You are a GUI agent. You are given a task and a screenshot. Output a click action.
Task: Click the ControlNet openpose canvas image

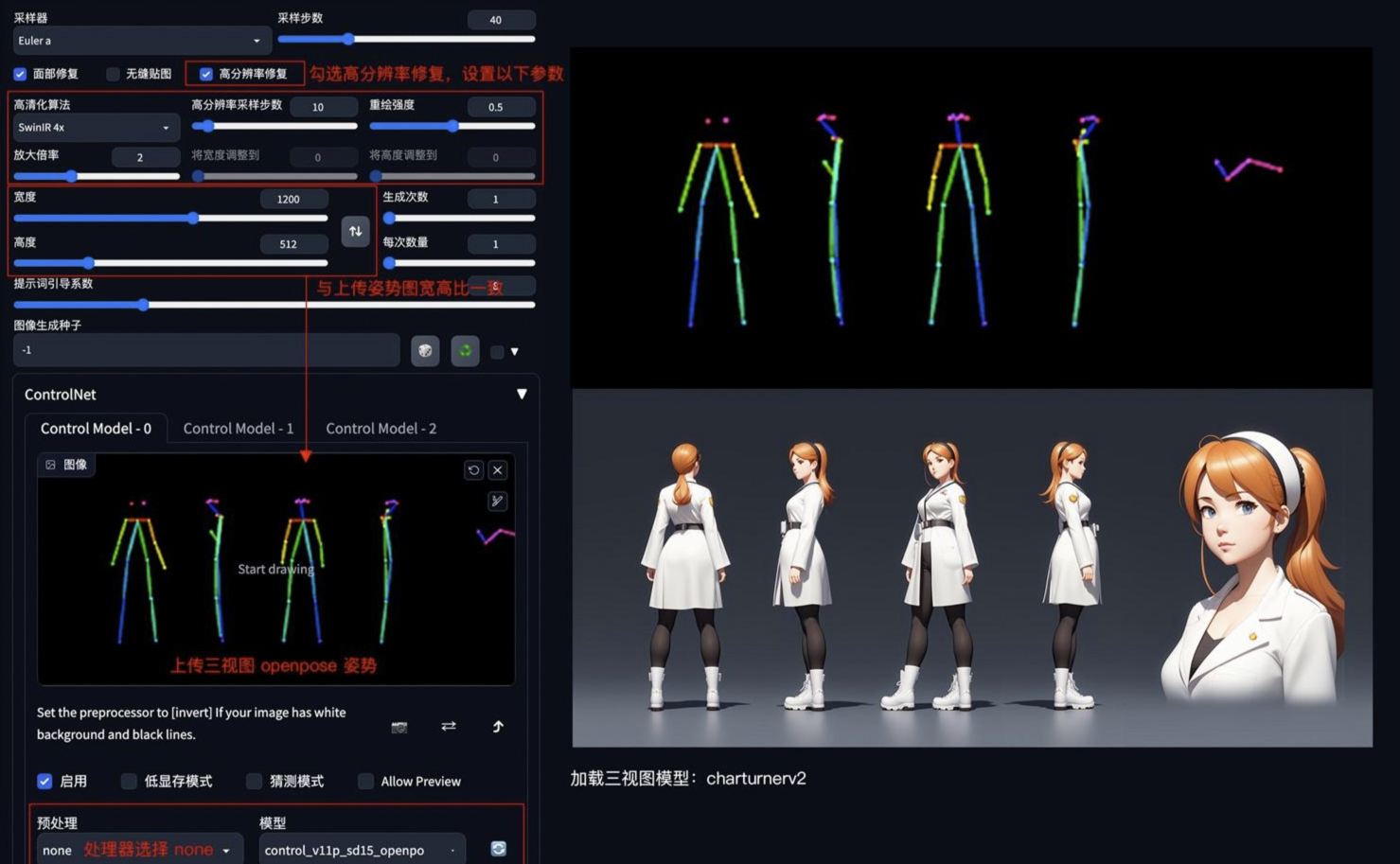pos(275,569)
